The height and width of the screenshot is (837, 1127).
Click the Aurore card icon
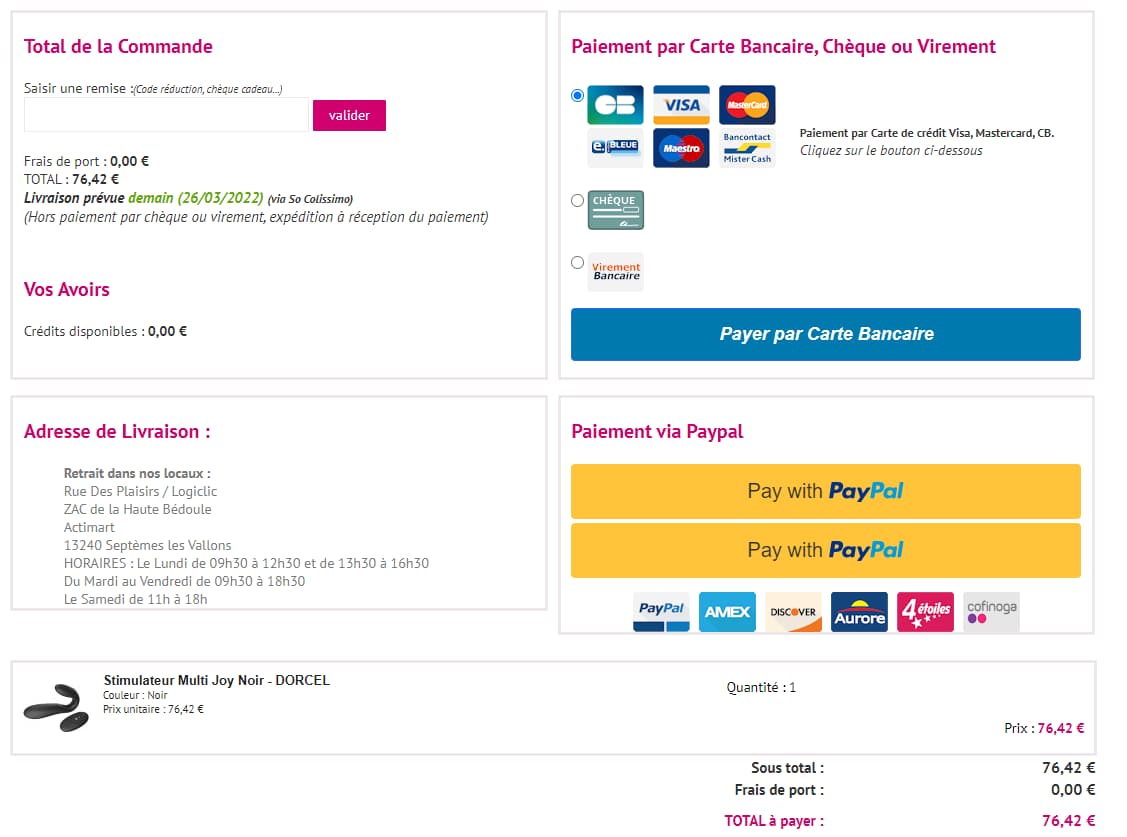click(x=859, y=612)
